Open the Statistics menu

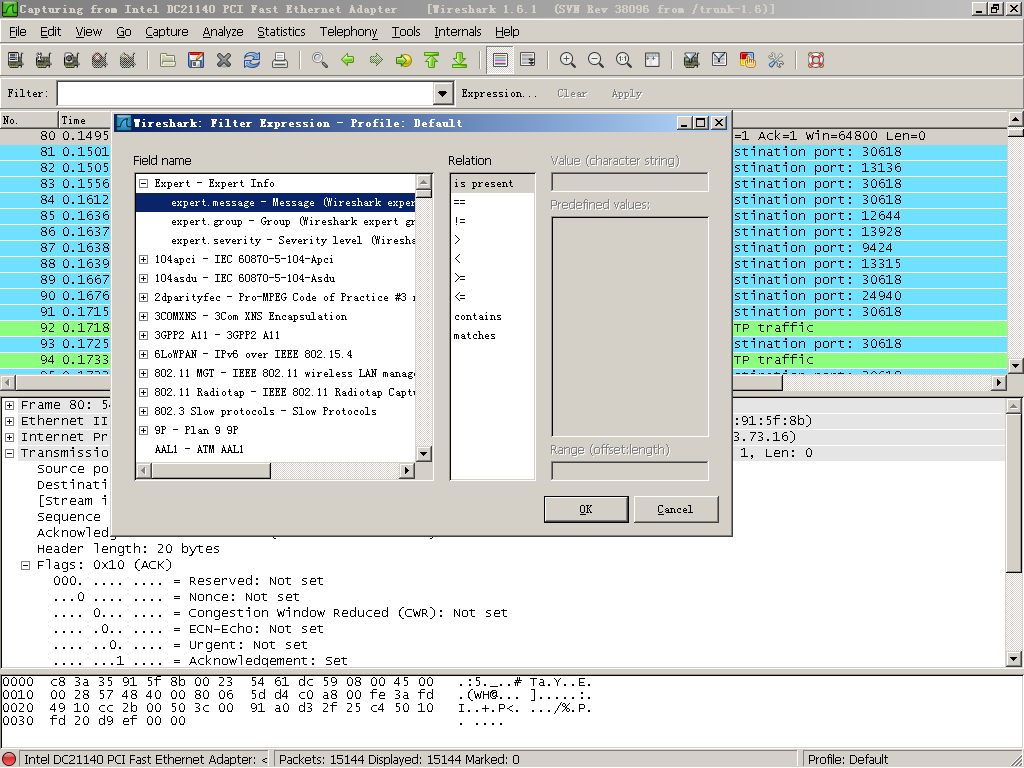(281, 31)
